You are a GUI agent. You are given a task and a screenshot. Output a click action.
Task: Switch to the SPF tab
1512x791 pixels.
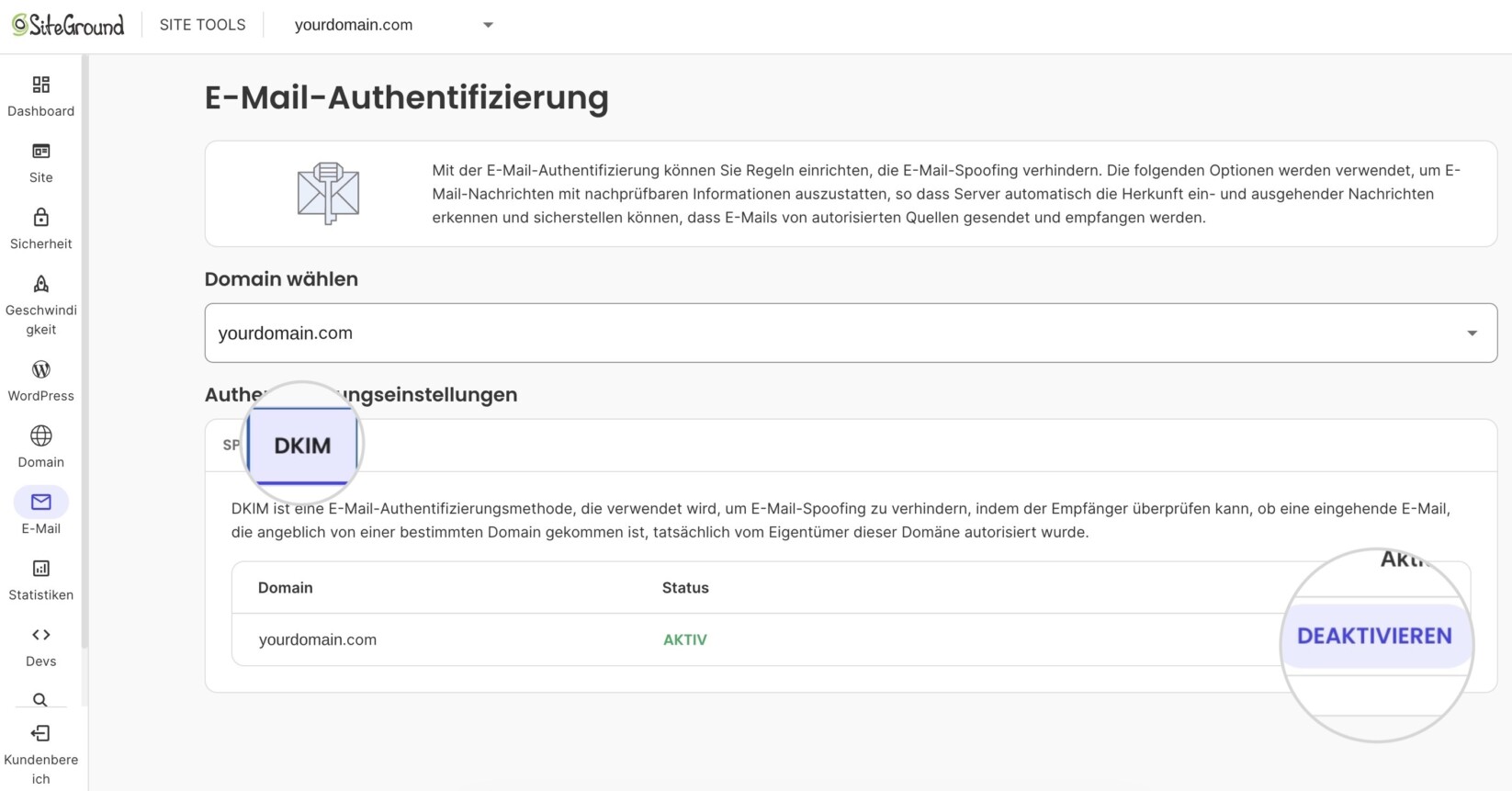(x=231, y=445)
